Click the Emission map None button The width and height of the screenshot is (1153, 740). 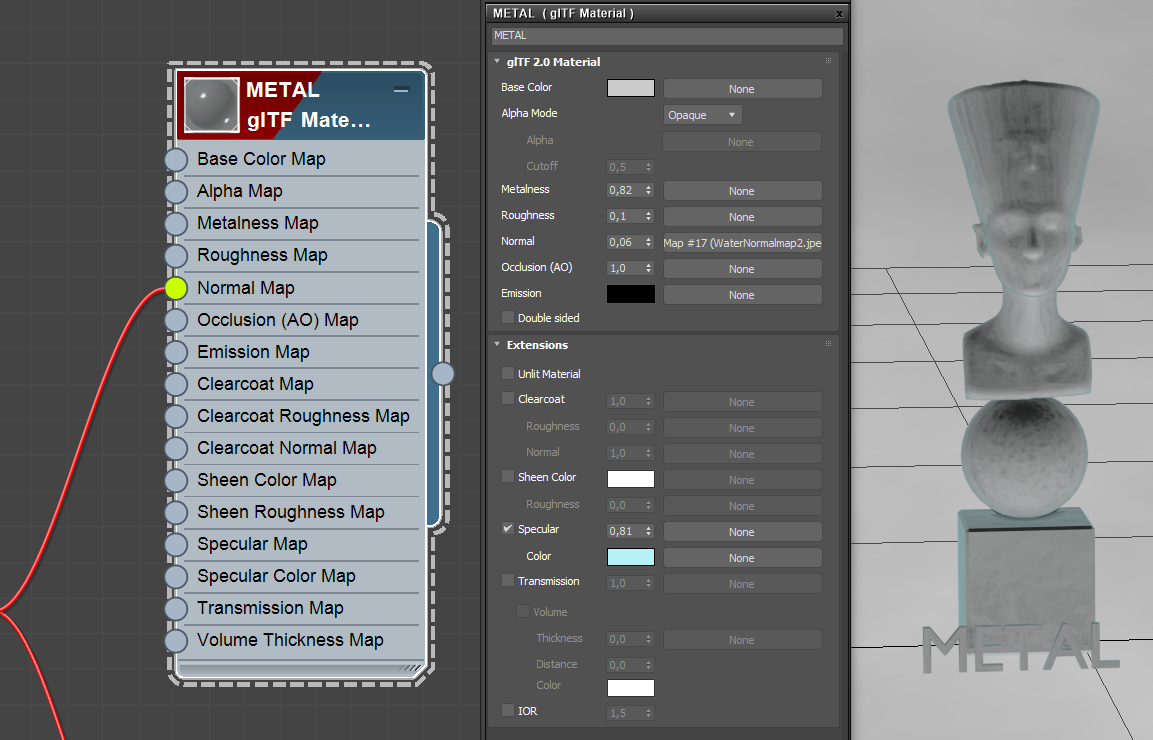[742, 294]
